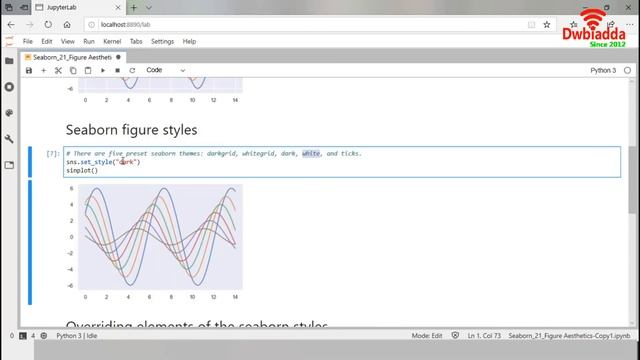
Task: Open the Cell Tools wrench sidebar icon
Action: click(x=9, y=139)
